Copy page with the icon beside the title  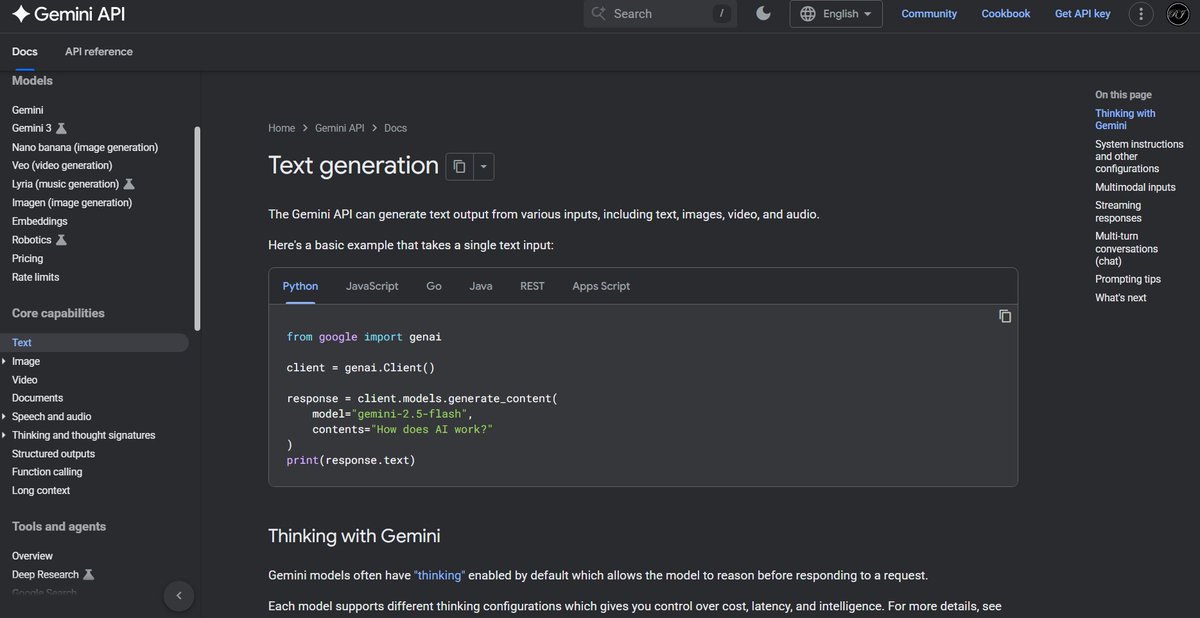(x=459, y=167)
